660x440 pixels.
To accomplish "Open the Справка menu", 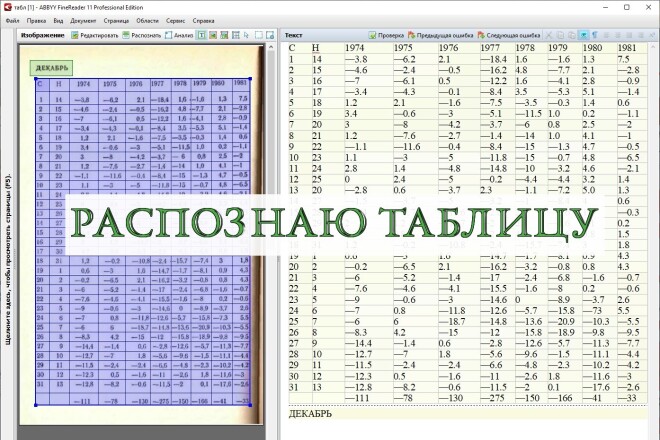I will click(x=203, y=21).
